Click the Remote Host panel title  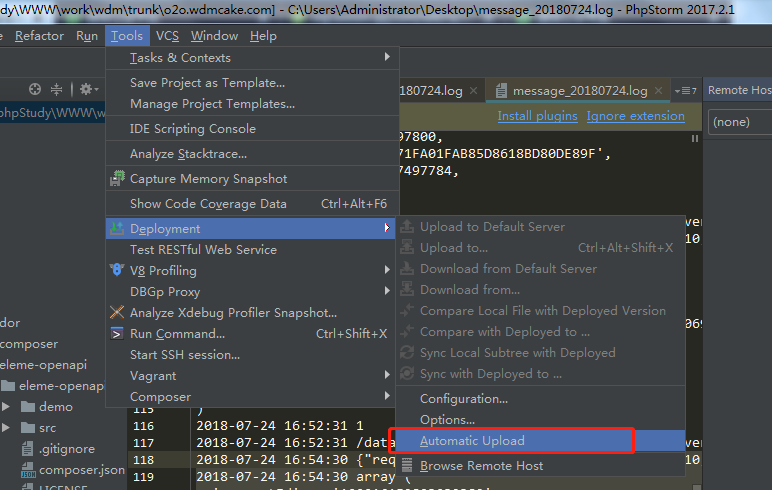(740, 90)
